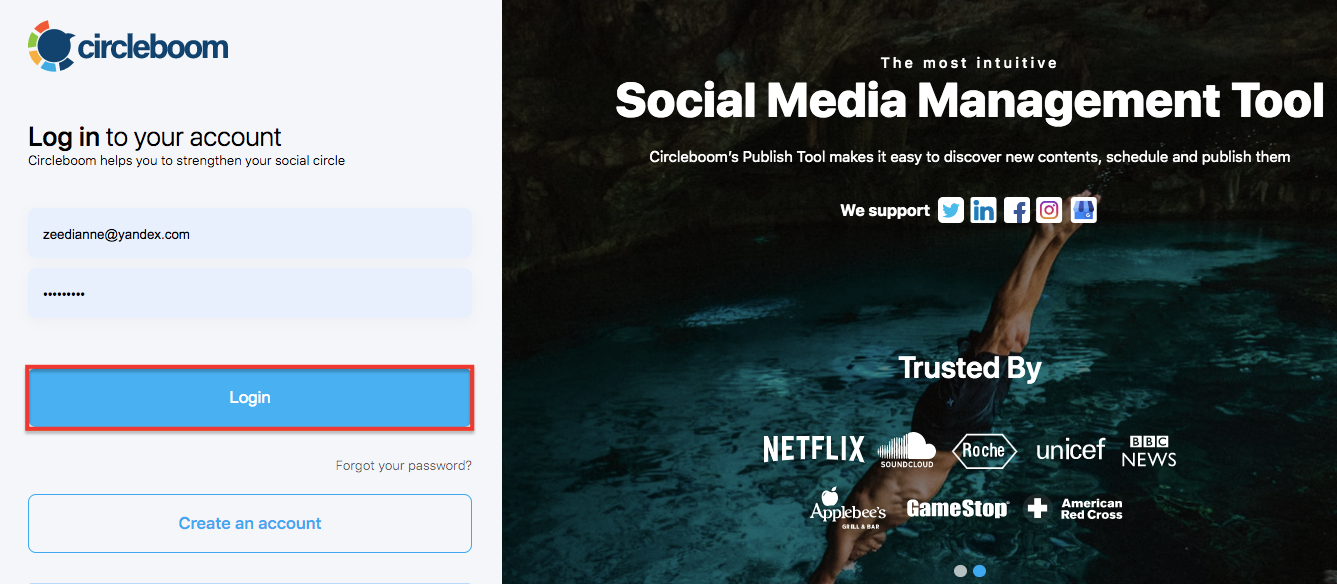Select the BBC News logo
The width and height of the screenshot is (1337, 584).
pos(1148,450)
